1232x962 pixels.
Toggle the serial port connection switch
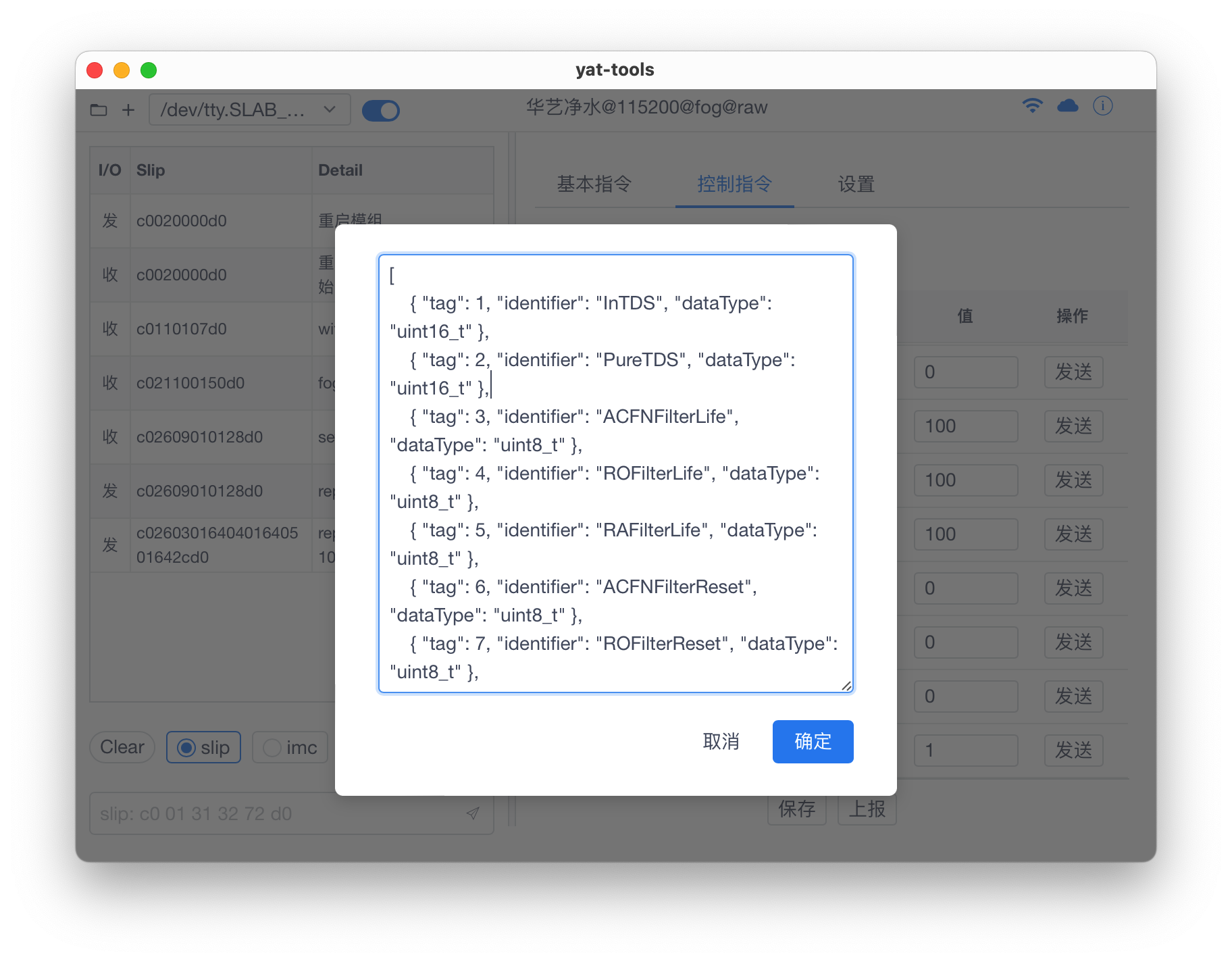pos(381,110)
